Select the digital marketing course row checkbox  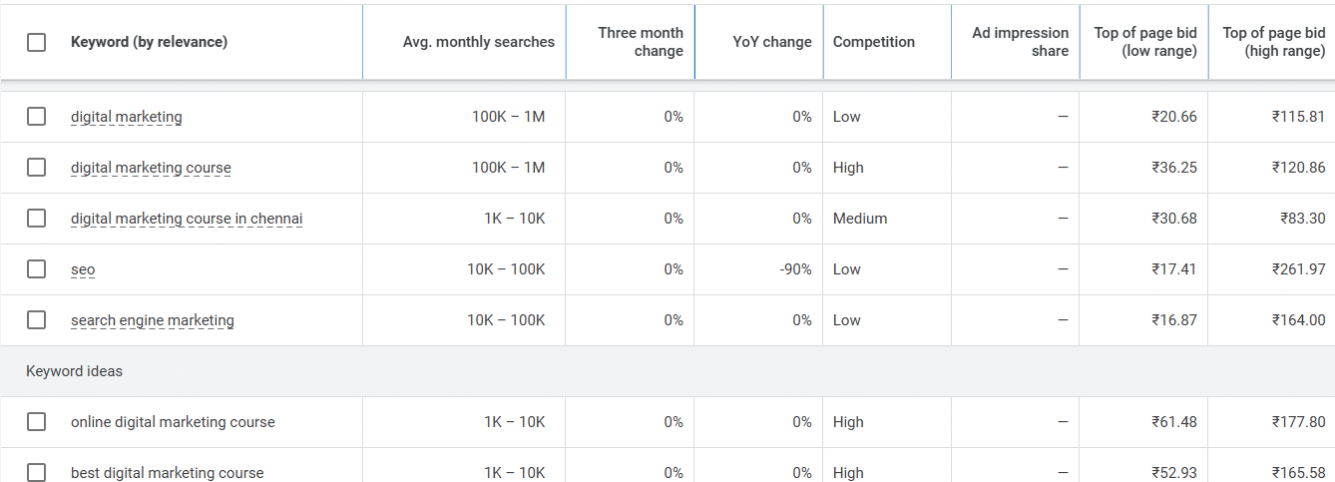36,167
